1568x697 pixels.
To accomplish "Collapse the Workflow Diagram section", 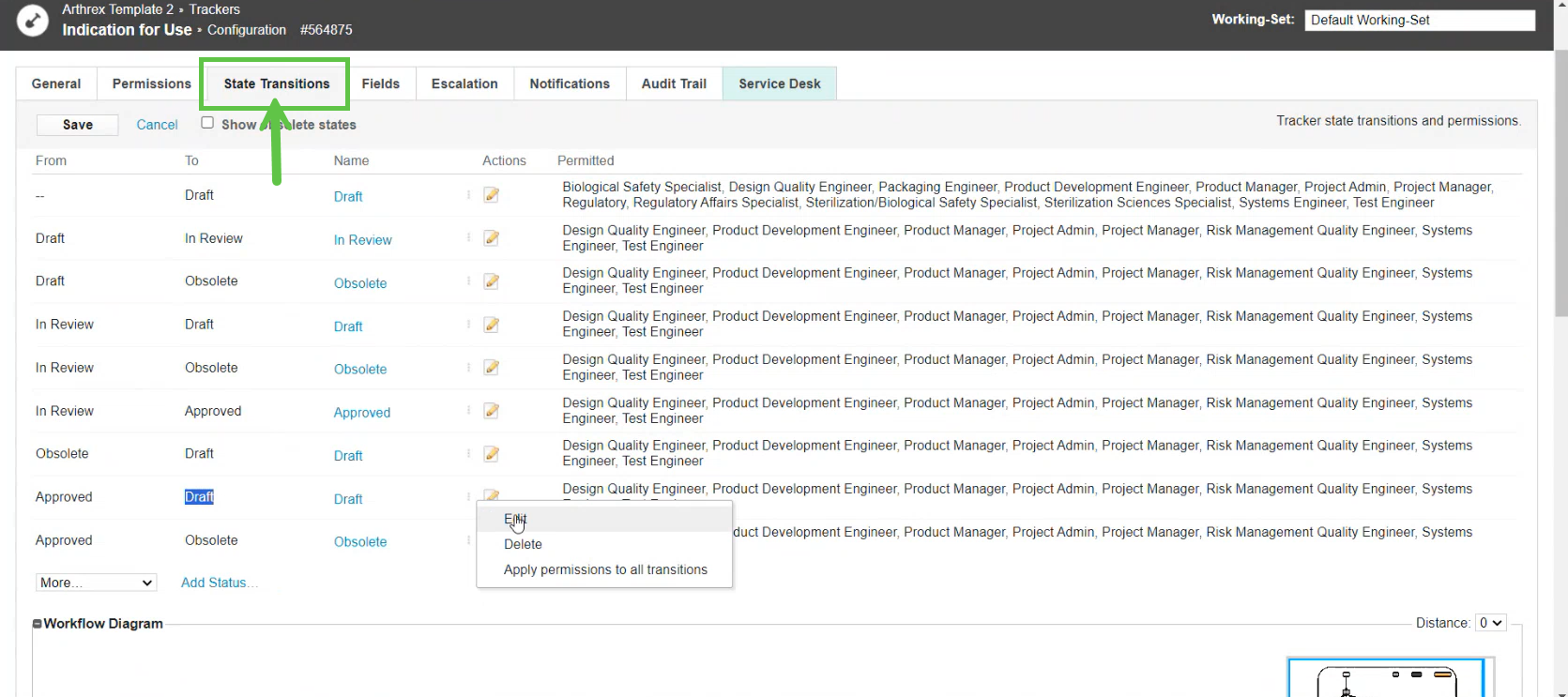I will (x=38, y=624).
